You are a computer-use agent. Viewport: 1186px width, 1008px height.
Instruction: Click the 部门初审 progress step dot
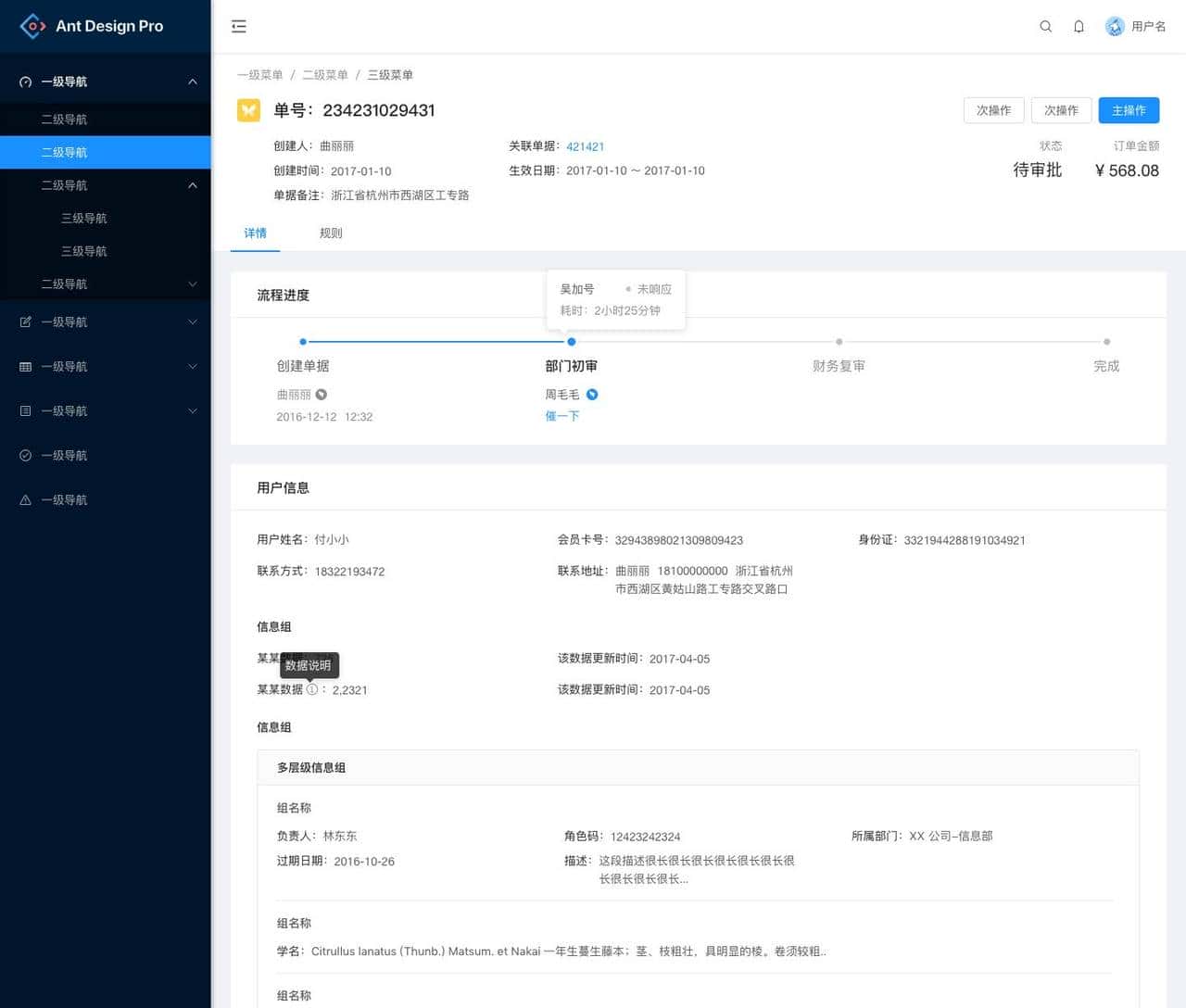(572, 342)
